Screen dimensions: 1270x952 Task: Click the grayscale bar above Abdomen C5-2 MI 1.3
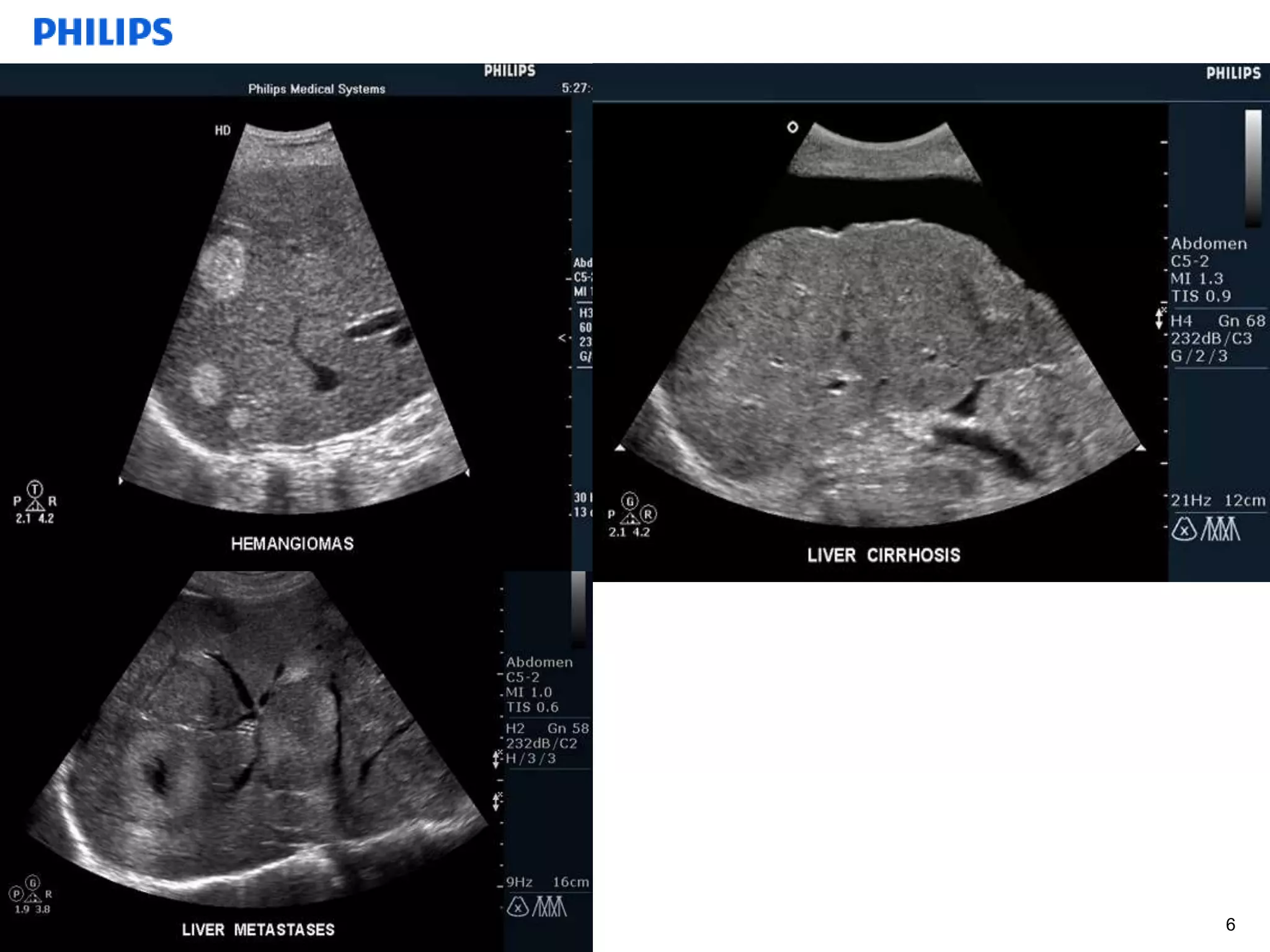point(1253,167)
